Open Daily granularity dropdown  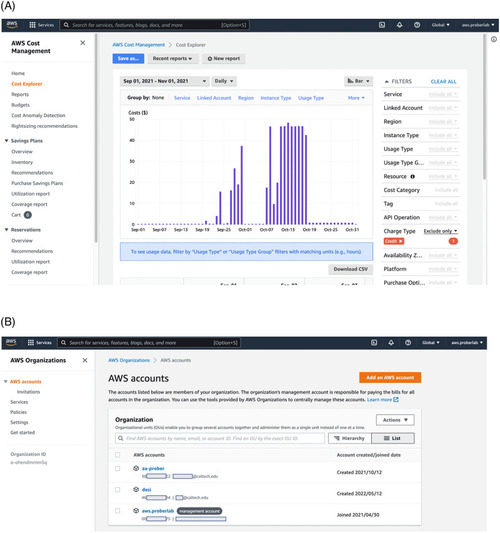(x=224, y=81)
